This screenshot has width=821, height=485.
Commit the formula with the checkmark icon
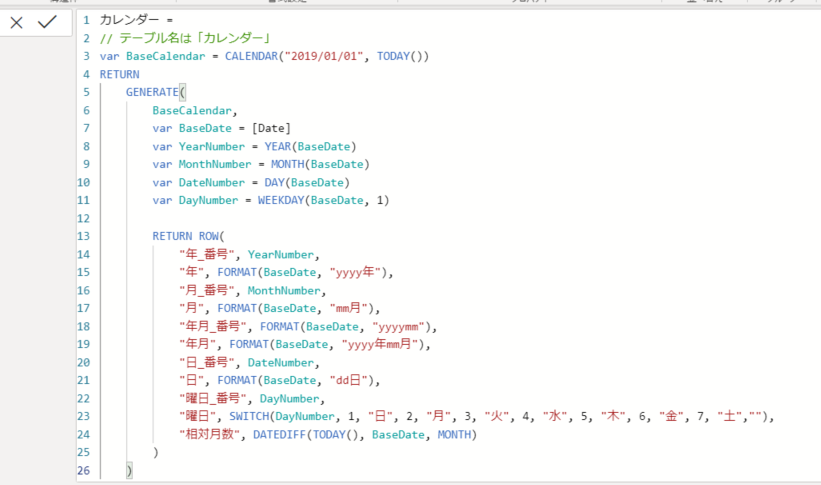(47, 22)
